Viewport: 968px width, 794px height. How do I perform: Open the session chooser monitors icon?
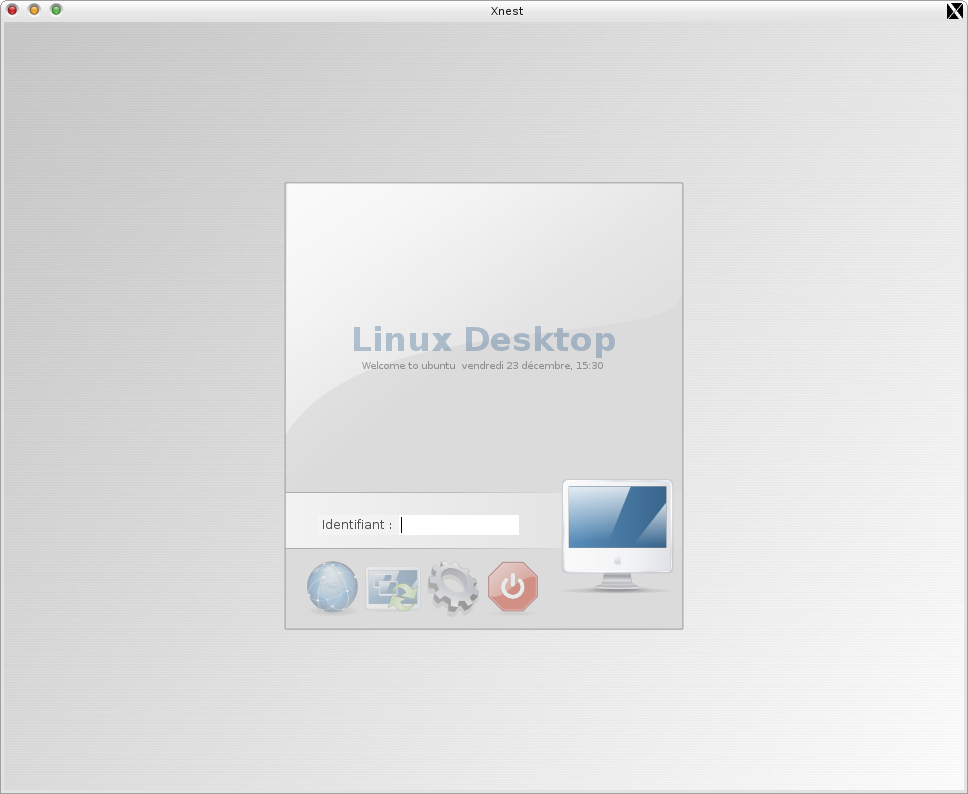393,588
